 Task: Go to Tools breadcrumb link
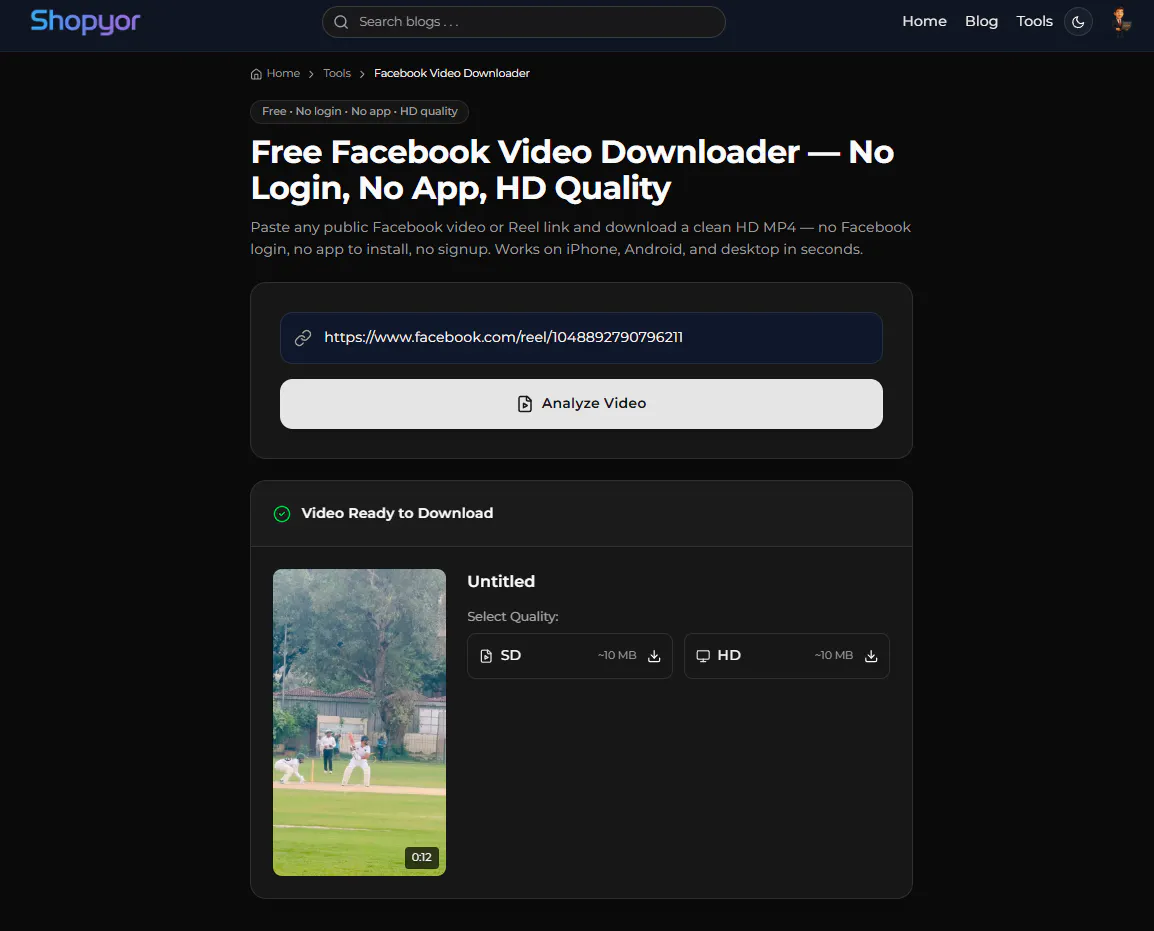(x=337, y=73)
